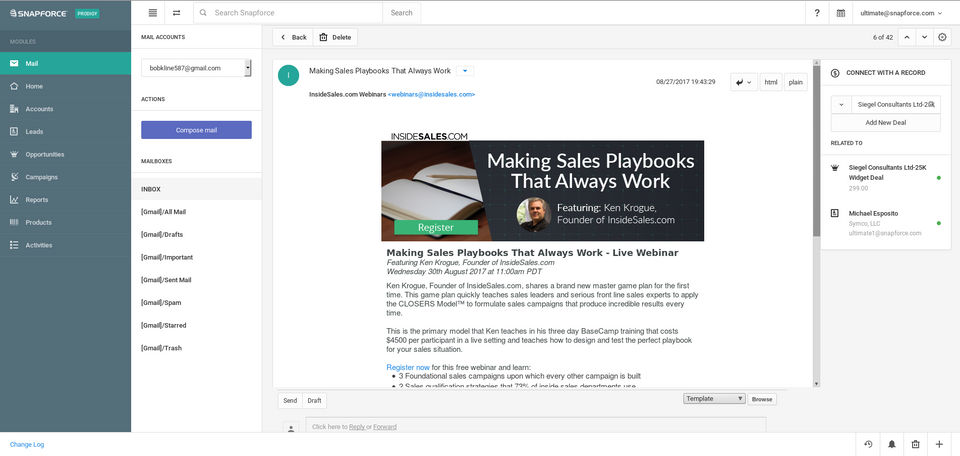Click the Siegel Consultants record input field
Viewport: 960px width, 456px height.
896,105
